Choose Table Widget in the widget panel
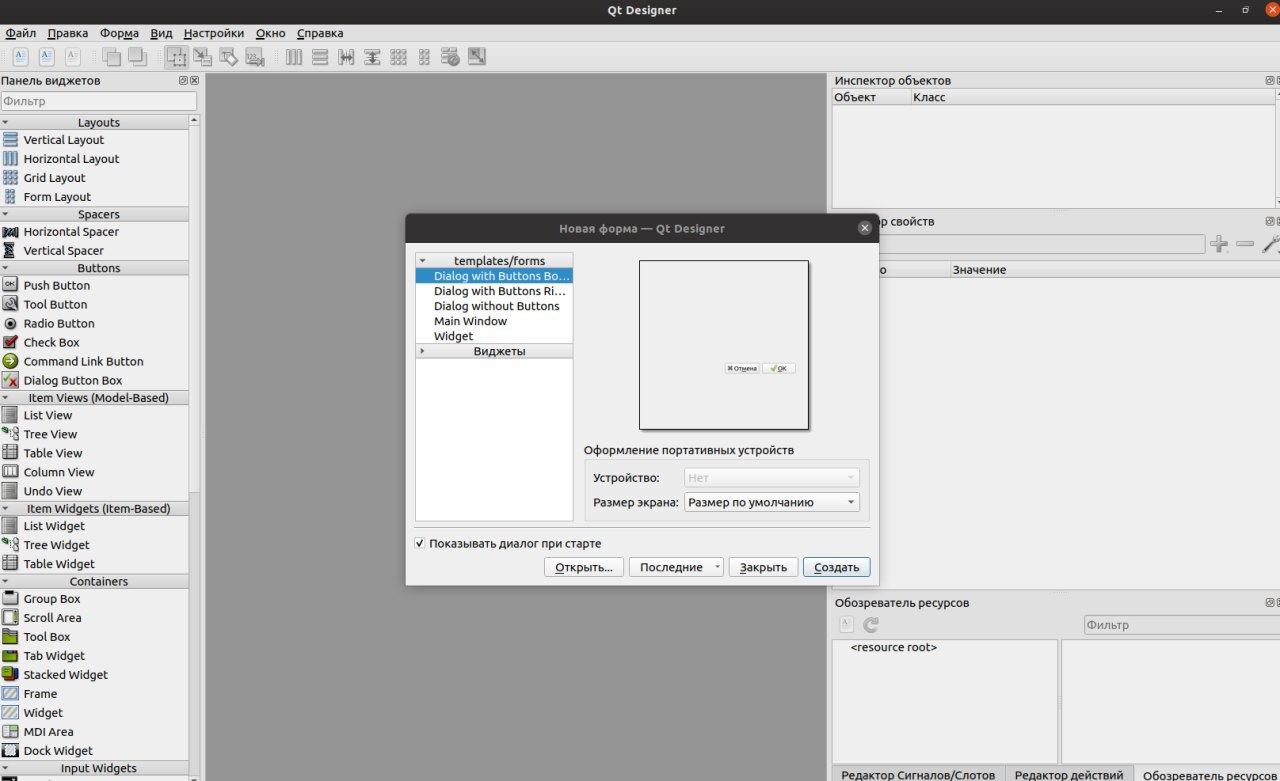1280x781 pixels. [x=59, y=564]
